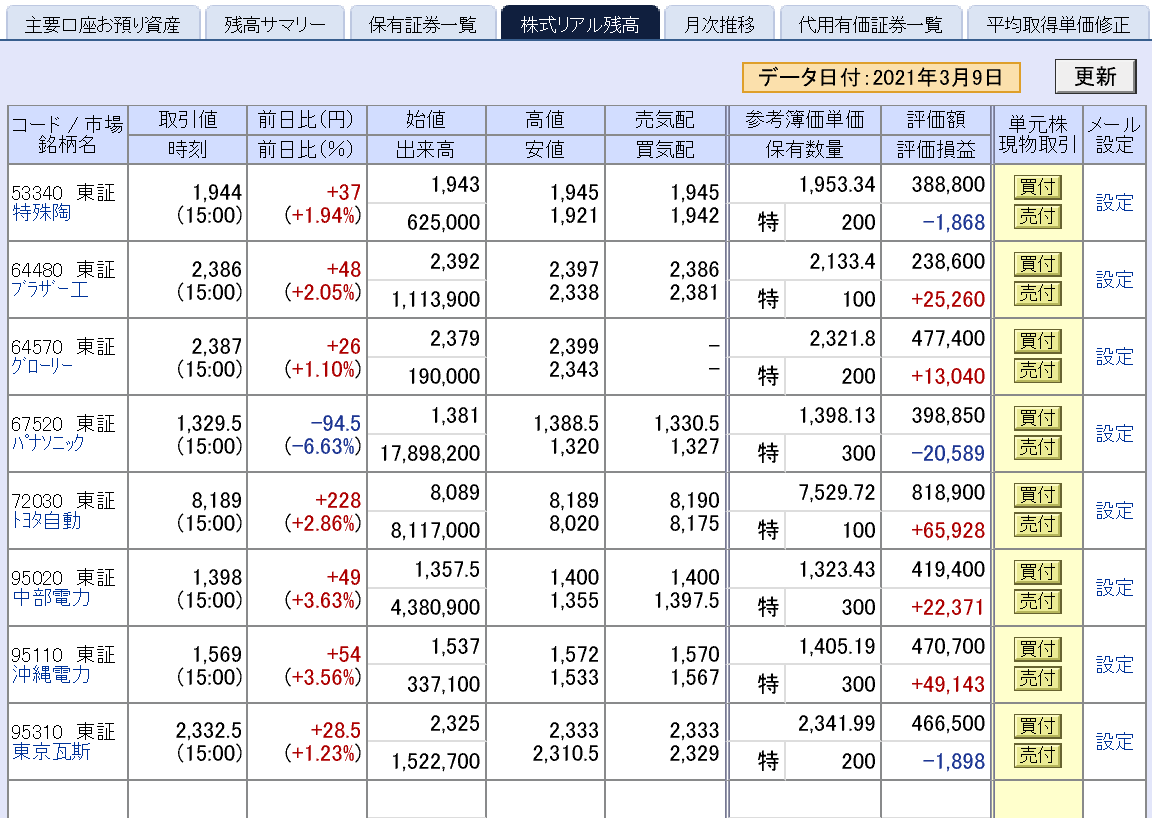Select the 出来高 value 17,898,200

(430, 453)
